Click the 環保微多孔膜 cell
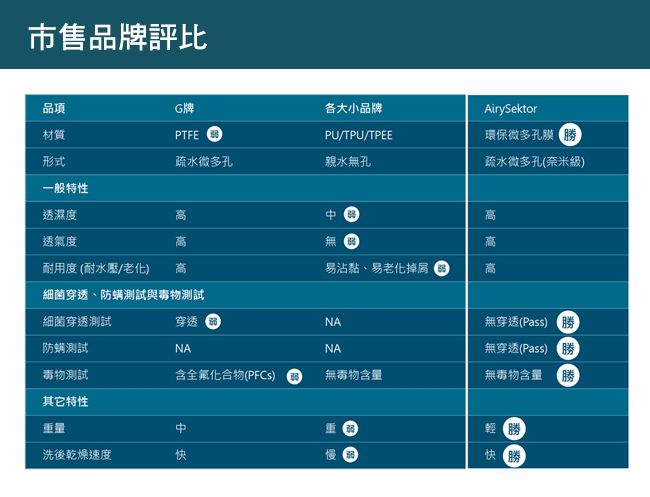 [x=519, y=135]
